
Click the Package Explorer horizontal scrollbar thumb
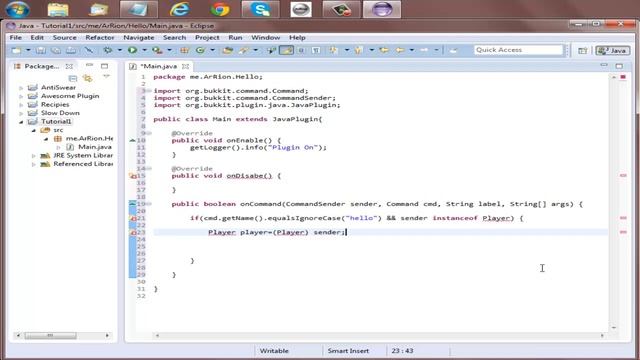[x=50, y=336]
